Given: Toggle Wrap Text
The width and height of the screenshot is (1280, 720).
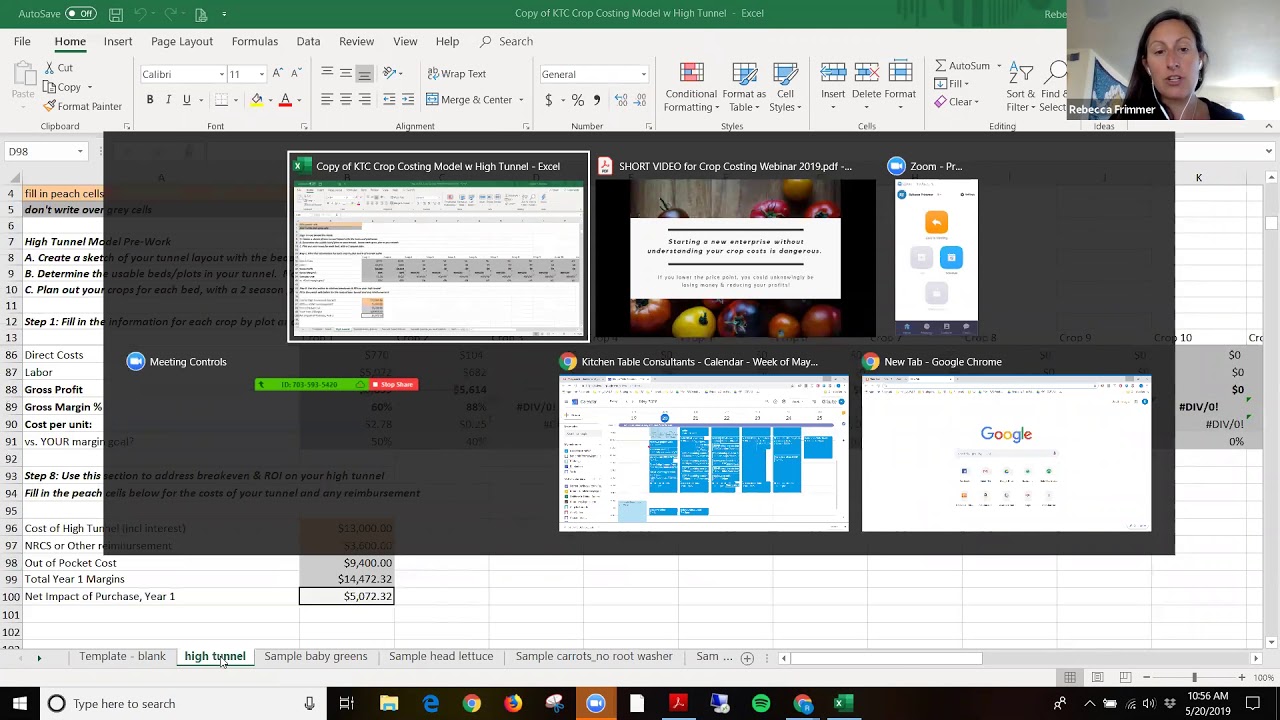Looking at the screenshot, I should point(456,74).
